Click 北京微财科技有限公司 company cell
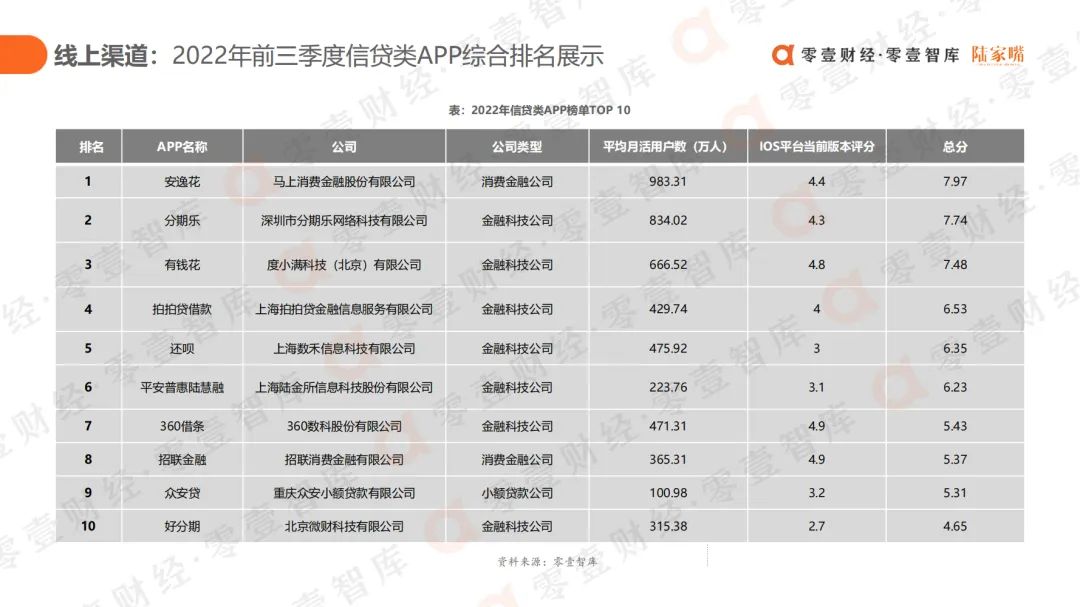Viewport: 1080px width, 607px height. tap(344, 526)
